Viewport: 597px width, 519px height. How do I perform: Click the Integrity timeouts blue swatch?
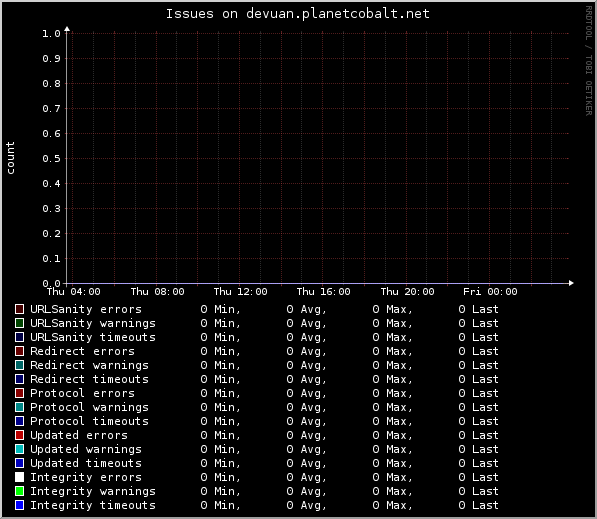19,505
